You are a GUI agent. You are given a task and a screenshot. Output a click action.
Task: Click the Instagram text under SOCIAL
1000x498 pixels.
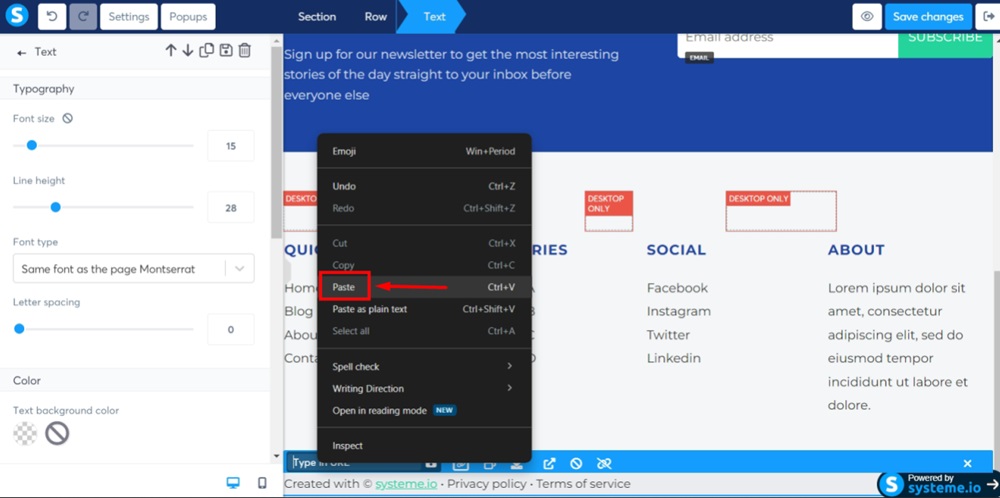tap(679, 312)
